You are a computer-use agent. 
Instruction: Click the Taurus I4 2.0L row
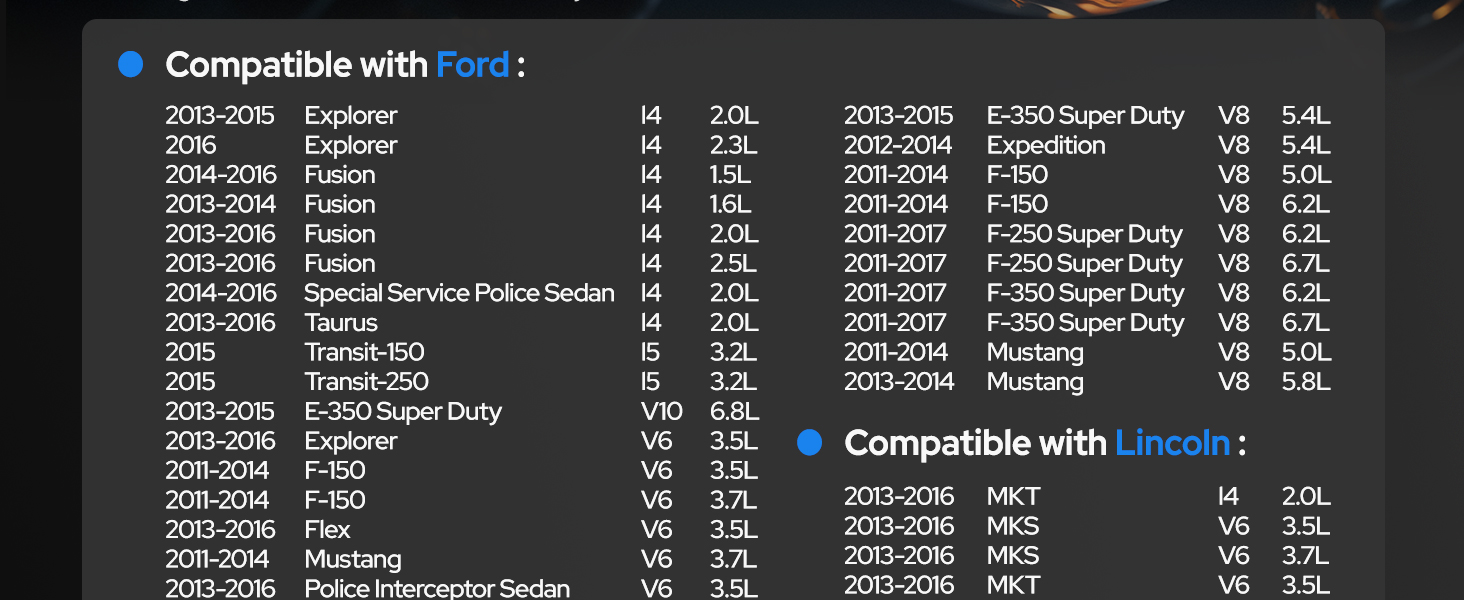click(462, 323)
